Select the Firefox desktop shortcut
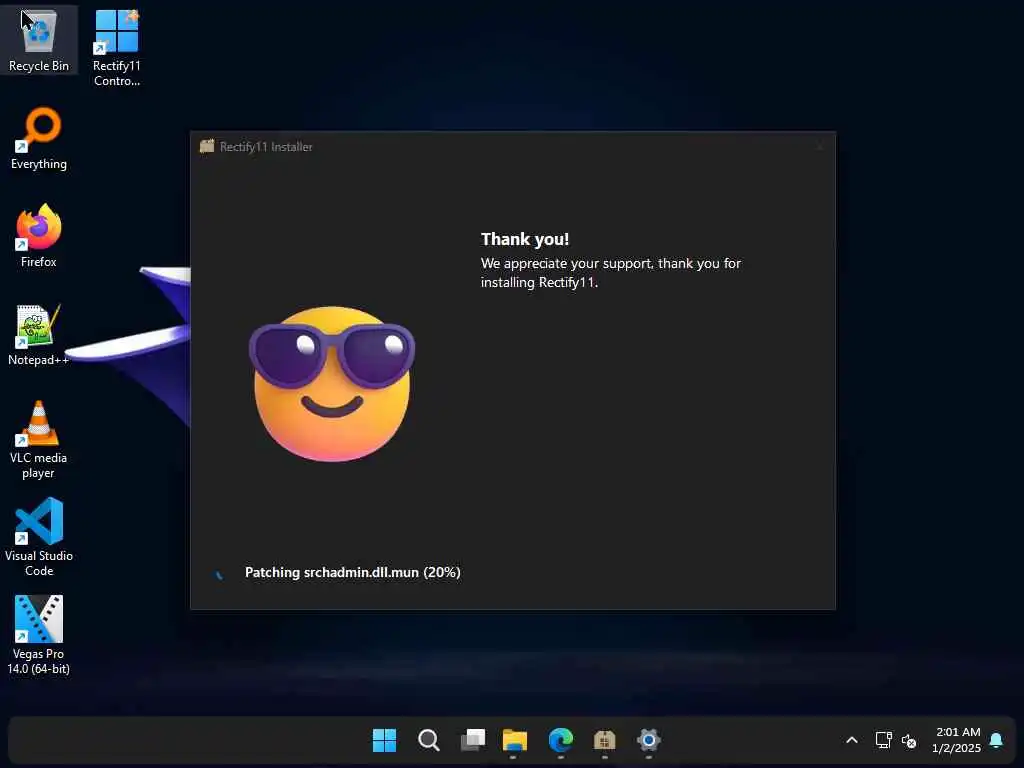This screenshot has width=1024, height=768. coord(39,236)
